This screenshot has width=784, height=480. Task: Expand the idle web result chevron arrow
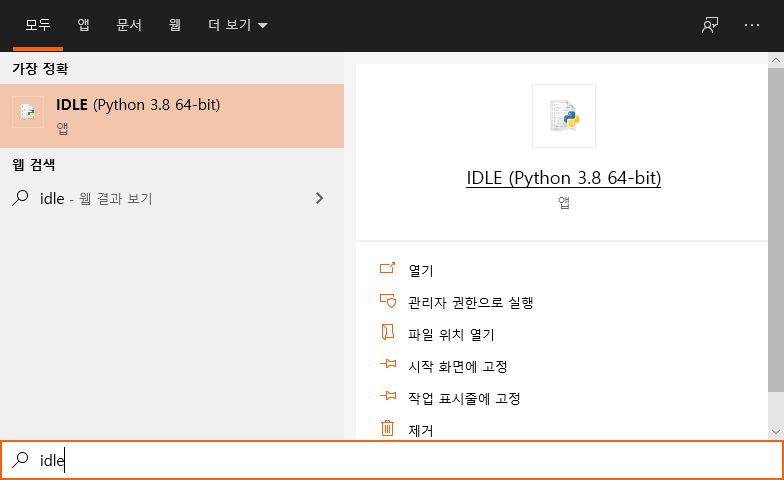tap(320, 198)
